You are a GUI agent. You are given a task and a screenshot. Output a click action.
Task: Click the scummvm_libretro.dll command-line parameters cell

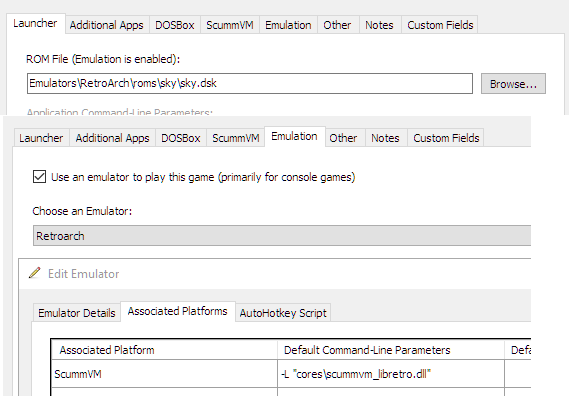[391, 374]
